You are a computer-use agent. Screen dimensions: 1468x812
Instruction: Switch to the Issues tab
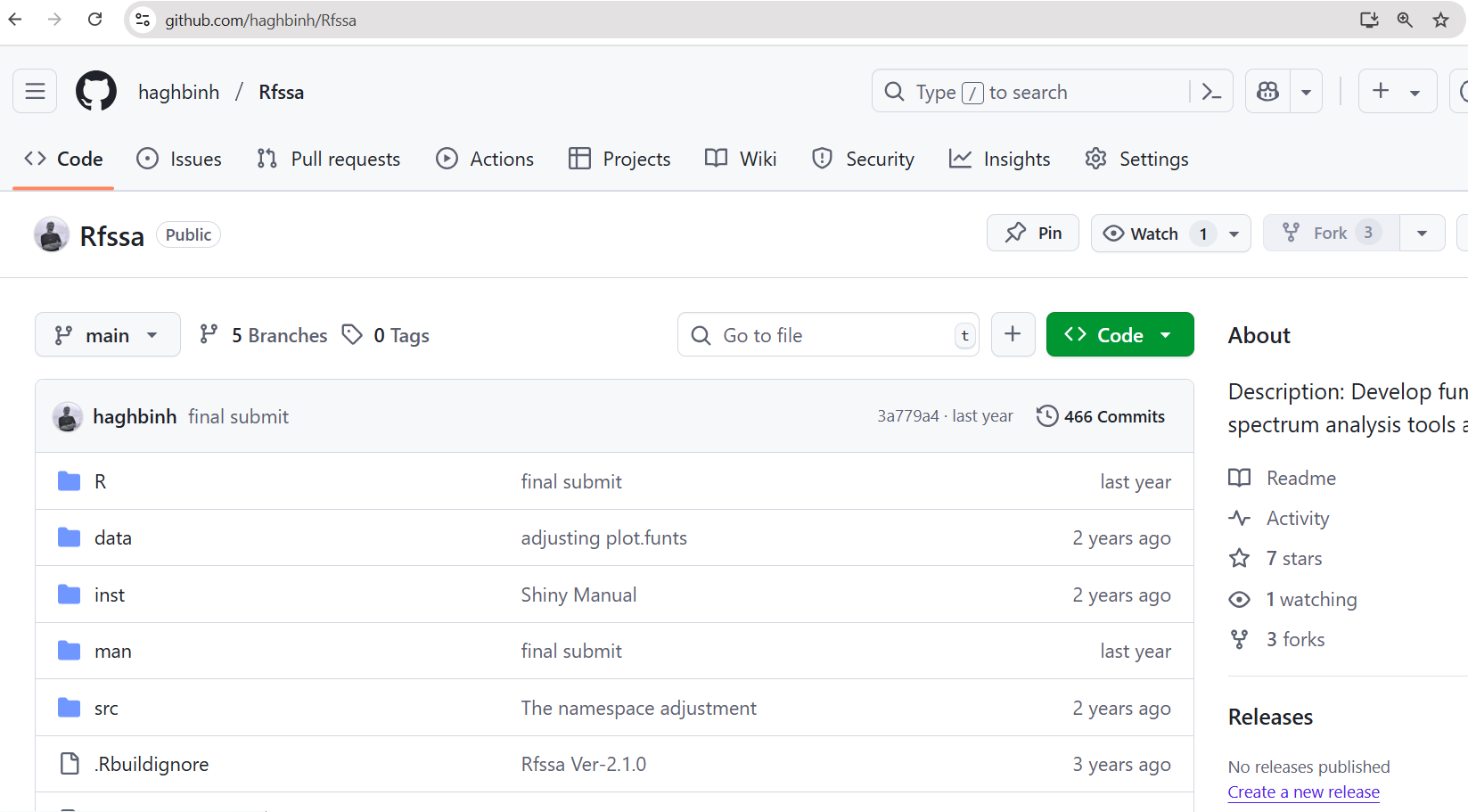coord(179,158)
